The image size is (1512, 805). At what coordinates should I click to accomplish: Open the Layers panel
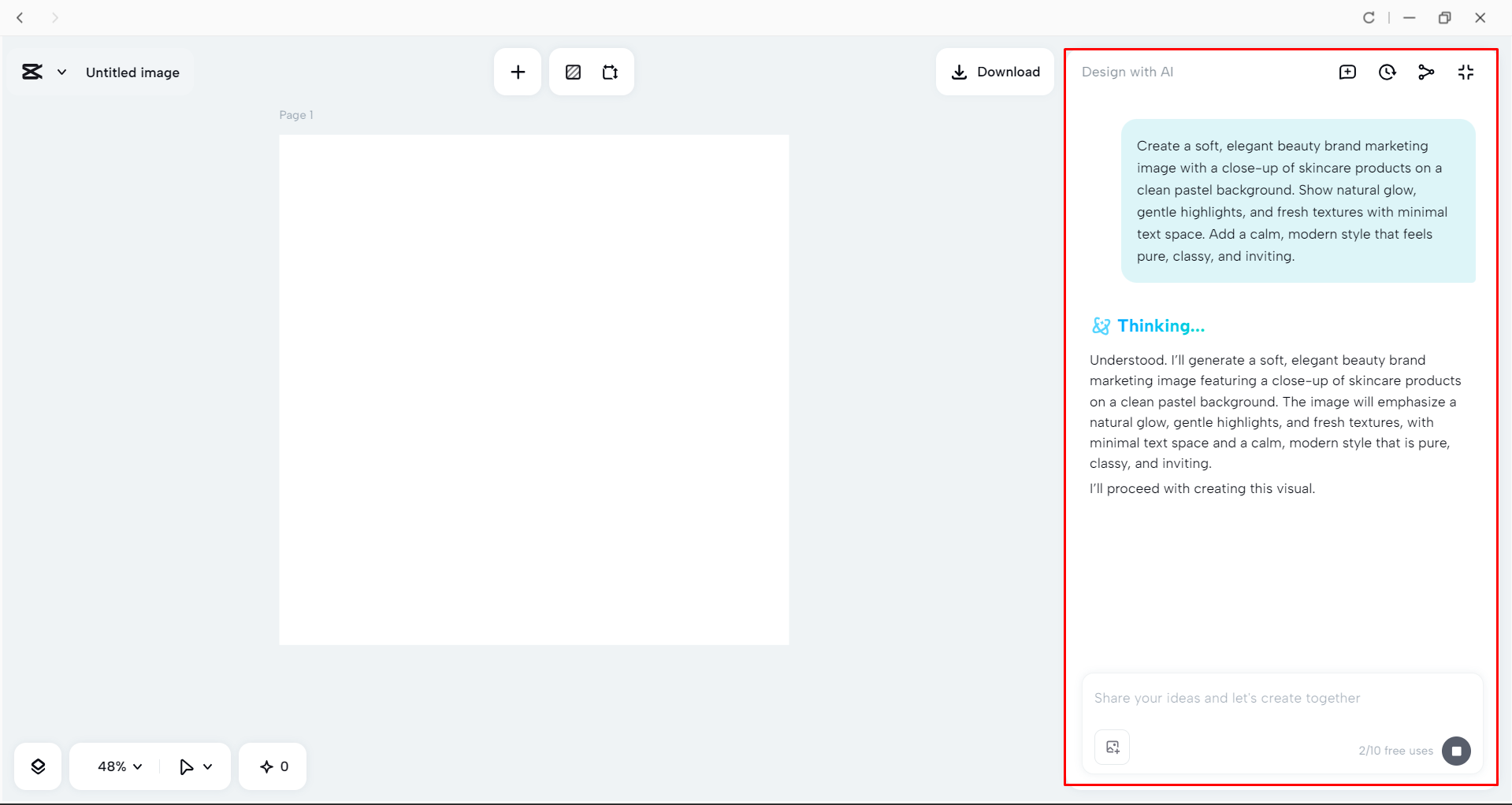coord(37,766)
